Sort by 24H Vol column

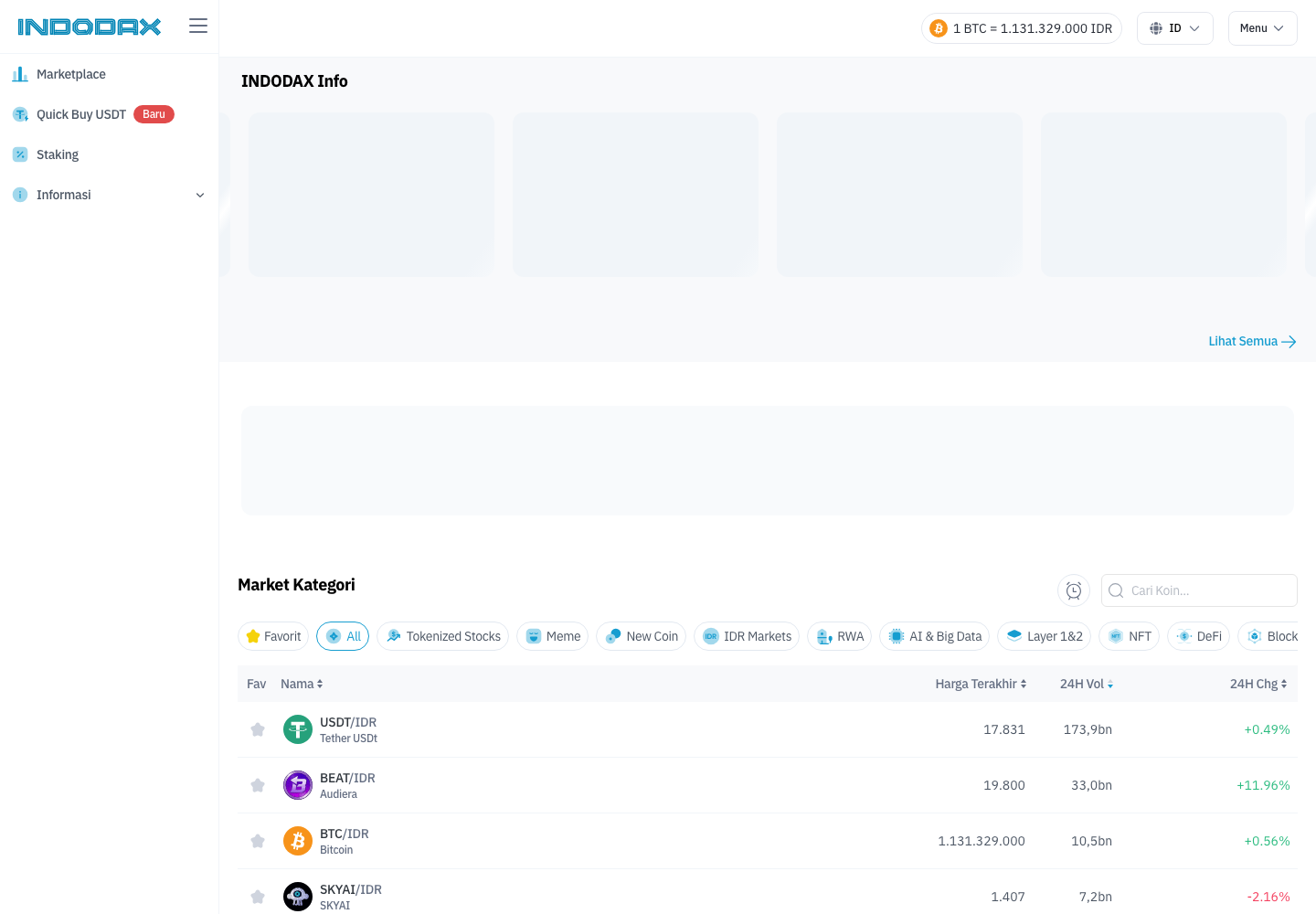(x=1087, y=684)
